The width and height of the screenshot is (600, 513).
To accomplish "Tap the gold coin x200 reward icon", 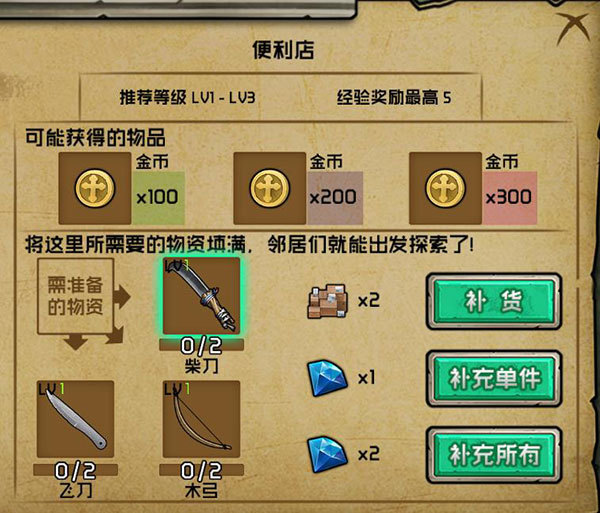I will click(x=270, y=188).
